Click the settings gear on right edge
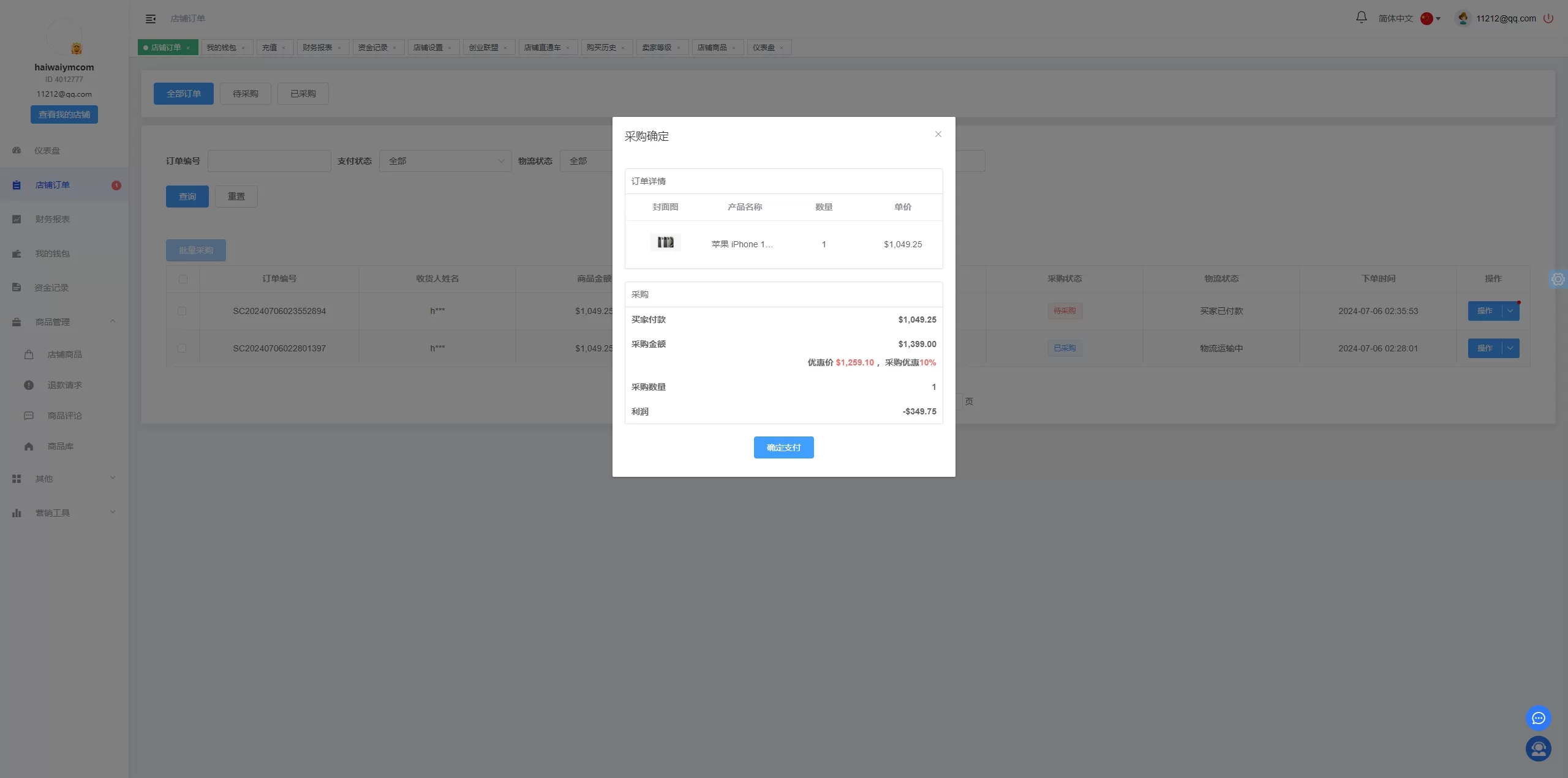 1558,279
